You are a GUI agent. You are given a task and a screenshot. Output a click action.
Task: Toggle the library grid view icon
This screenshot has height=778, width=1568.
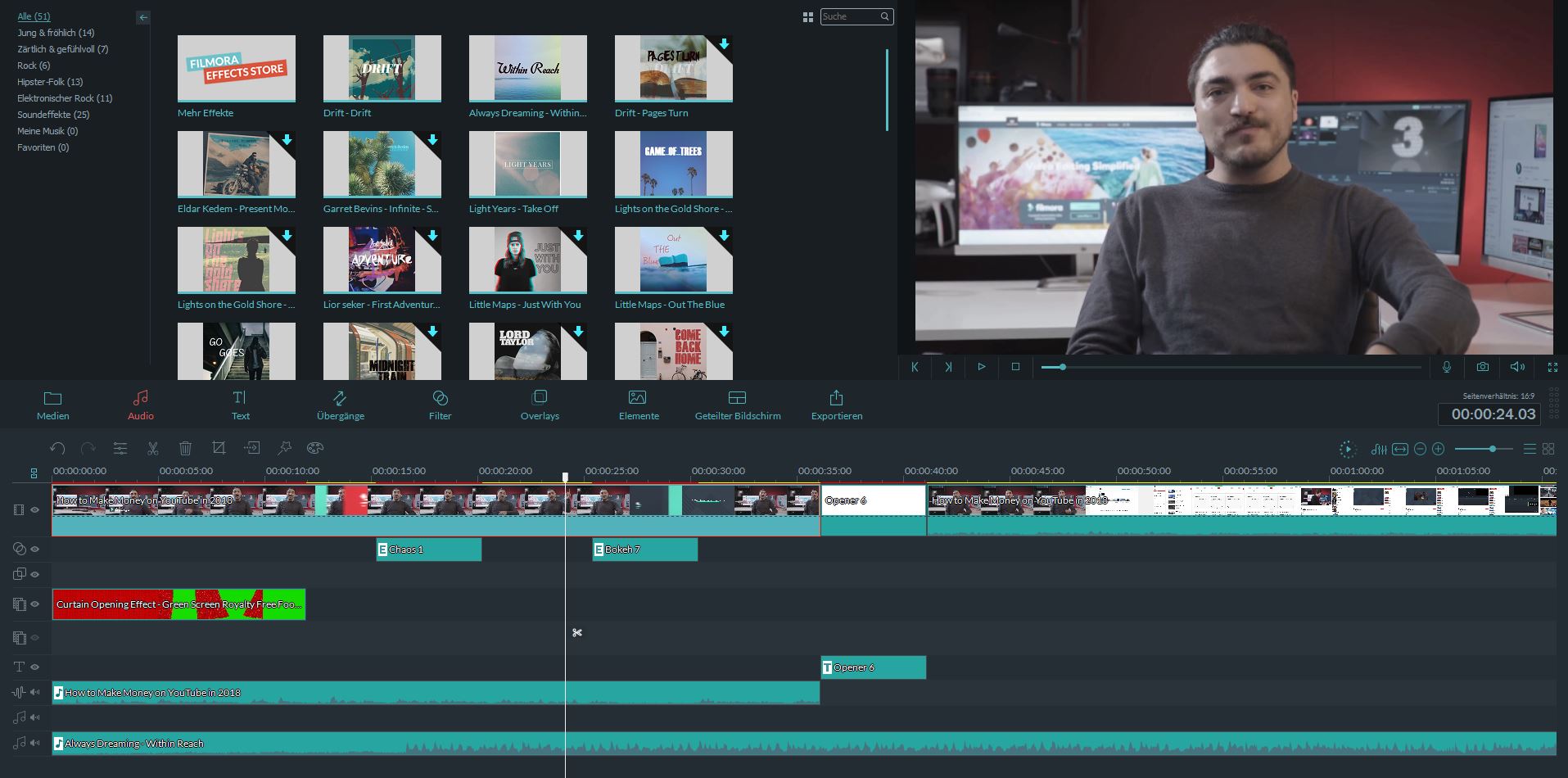coord(808,16)
